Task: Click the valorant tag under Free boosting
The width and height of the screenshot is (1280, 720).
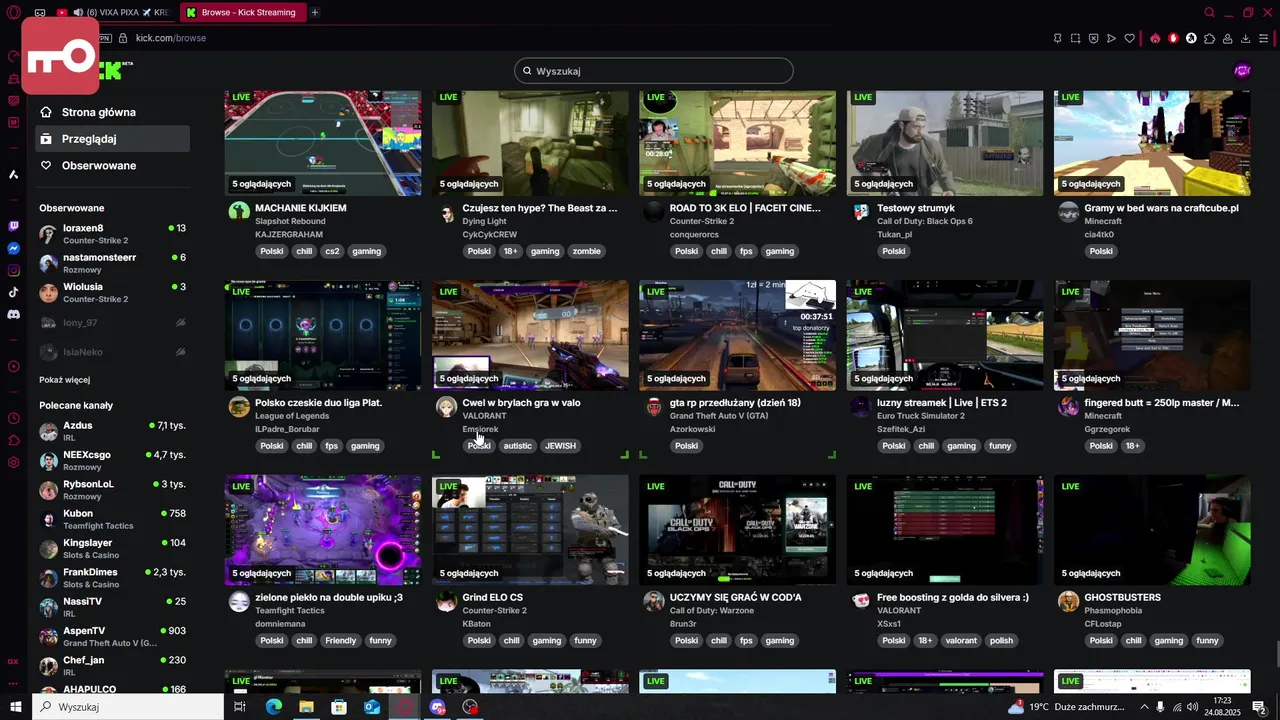Action: pyautogui.click(x=961, y=640)
